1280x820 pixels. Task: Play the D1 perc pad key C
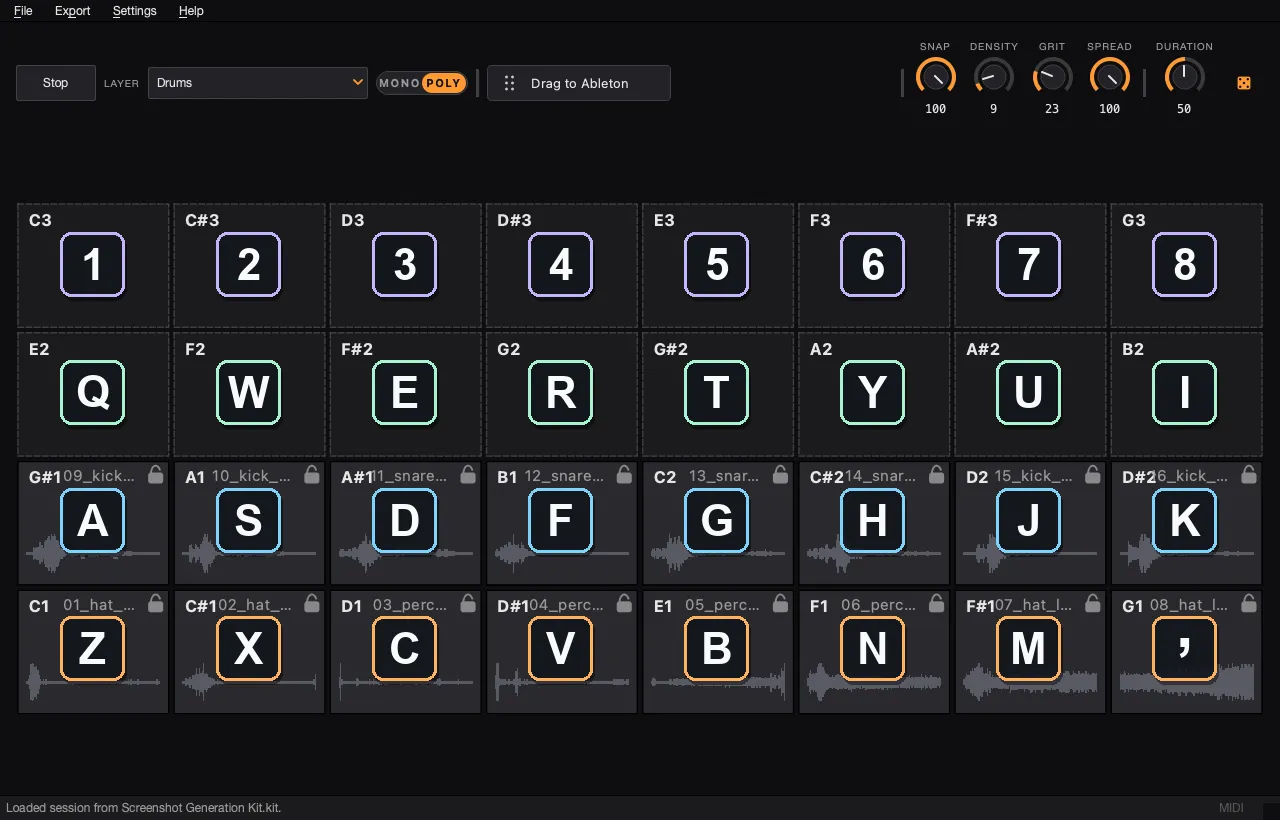click(x=405, y=649)
